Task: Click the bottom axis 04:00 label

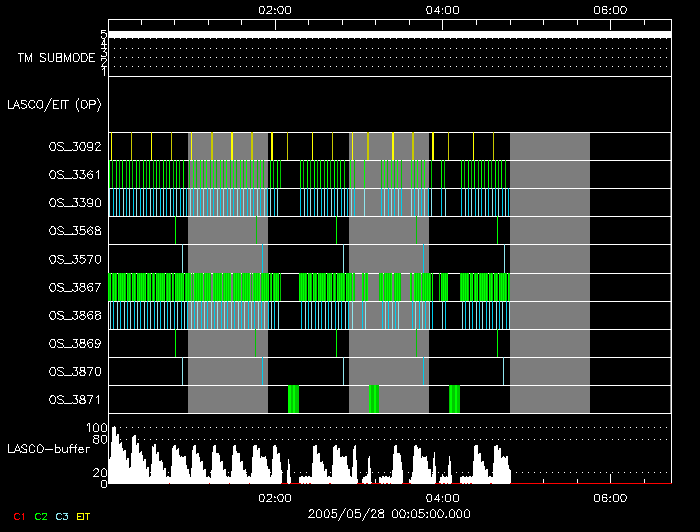Action: coord(442,498)
